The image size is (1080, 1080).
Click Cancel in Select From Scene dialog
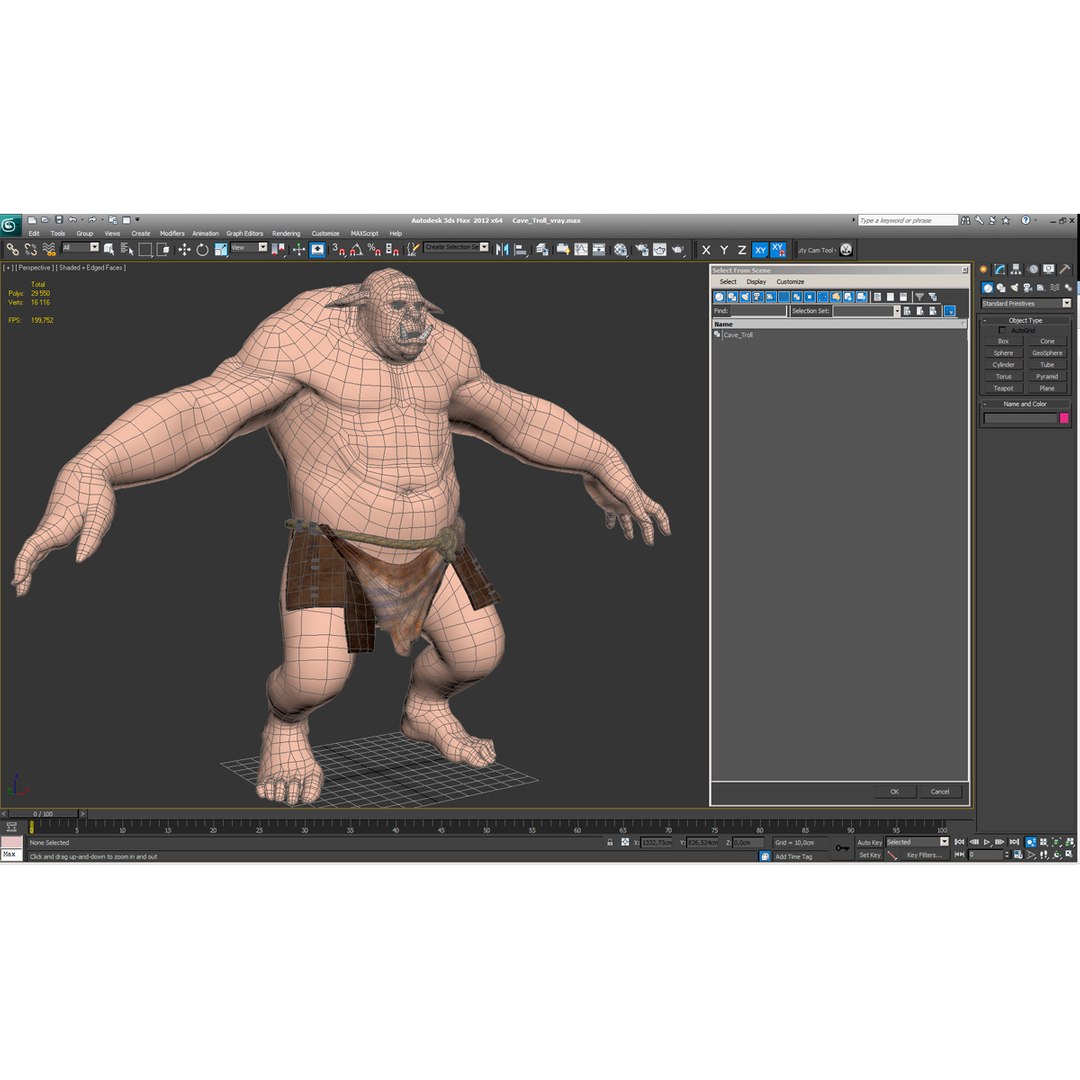tap(940, 791)
